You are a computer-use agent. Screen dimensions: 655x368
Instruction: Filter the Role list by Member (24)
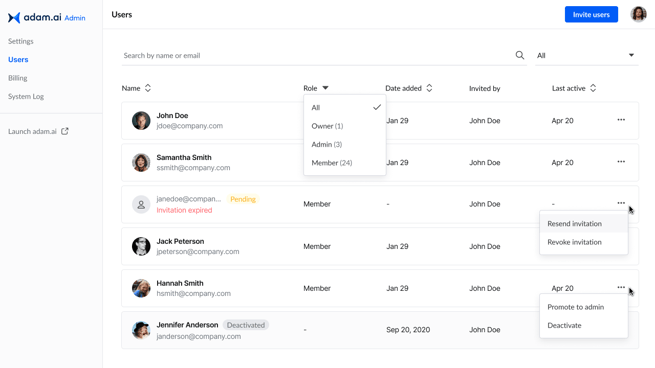click(x=345, y=163)
